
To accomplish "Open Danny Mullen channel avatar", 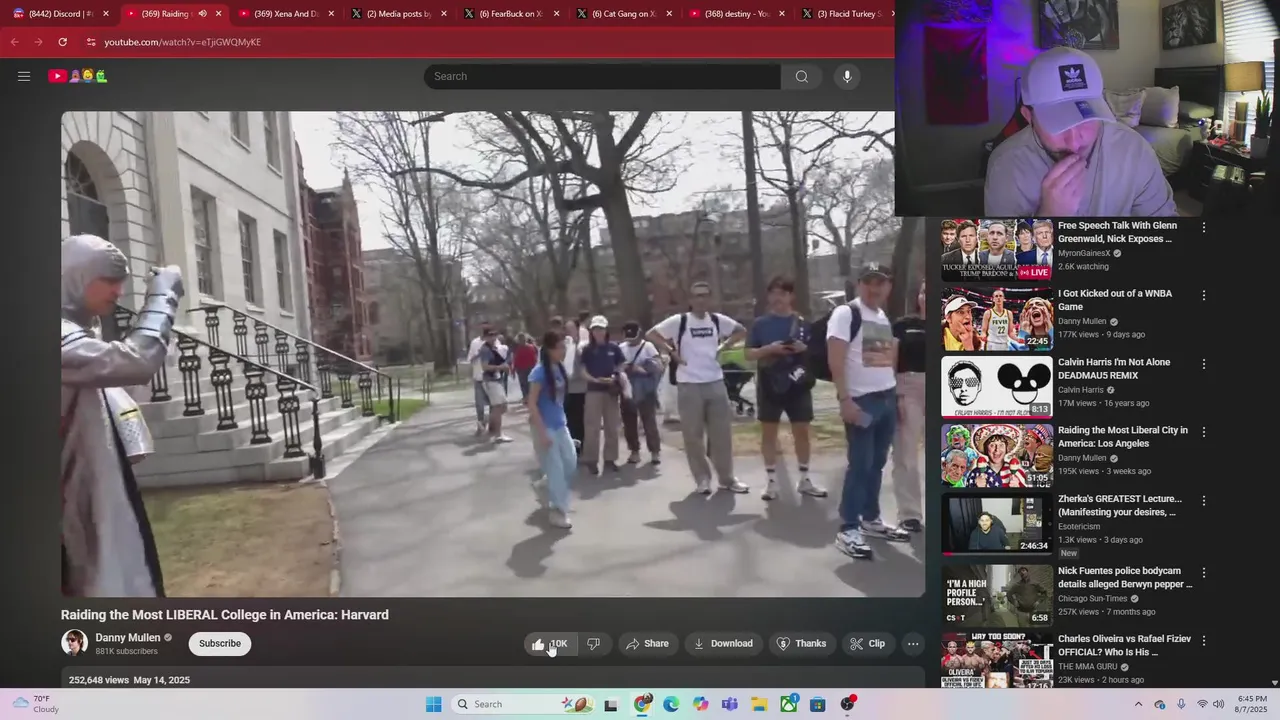I will (74, 643).
